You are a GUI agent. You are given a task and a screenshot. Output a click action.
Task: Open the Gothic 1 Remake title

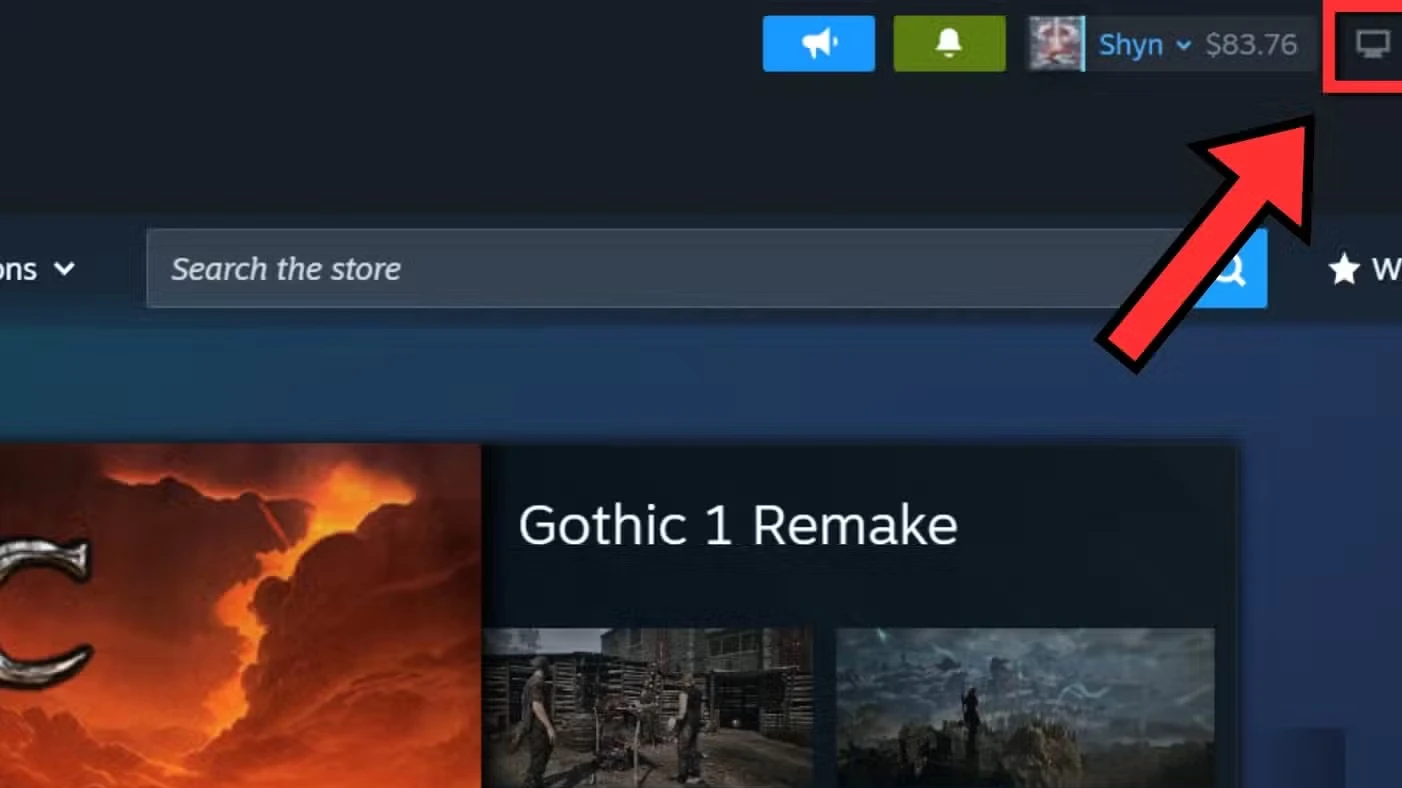tap(738, 525)
